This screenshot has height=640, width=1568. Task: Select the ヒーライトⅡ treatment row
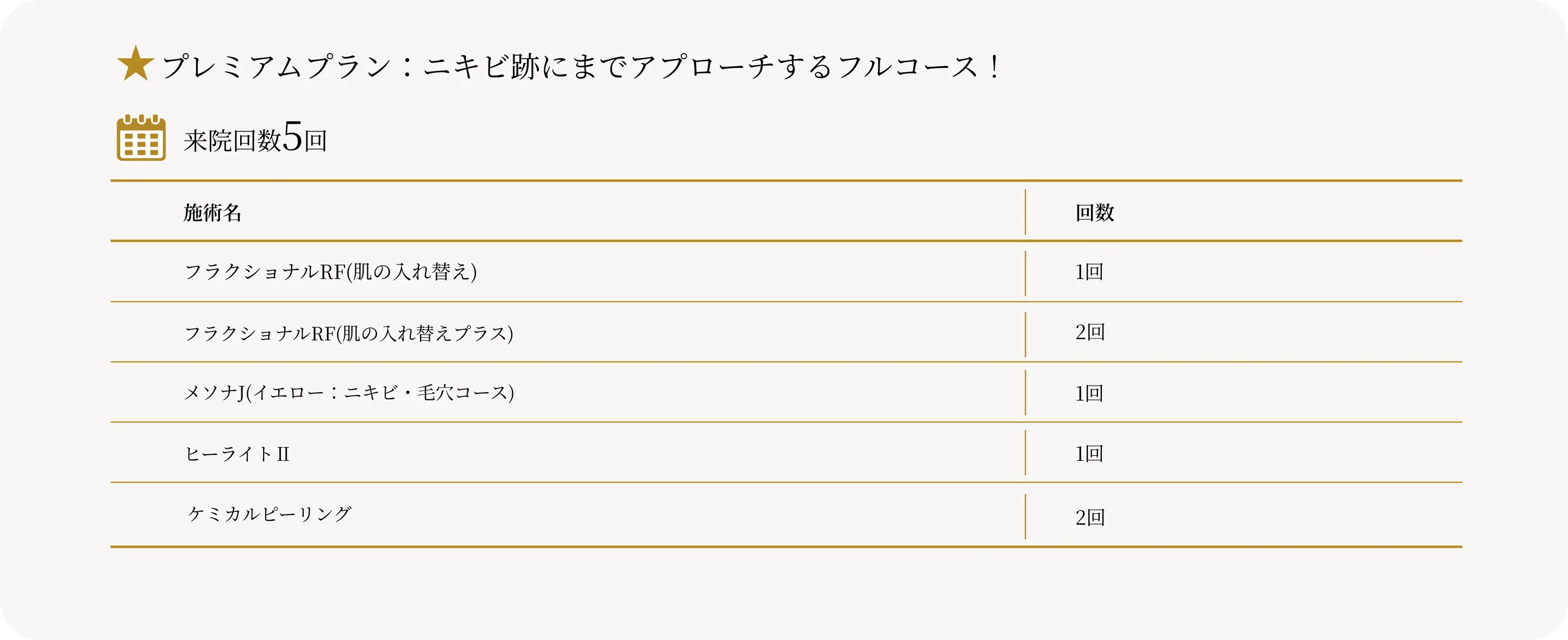237,454
